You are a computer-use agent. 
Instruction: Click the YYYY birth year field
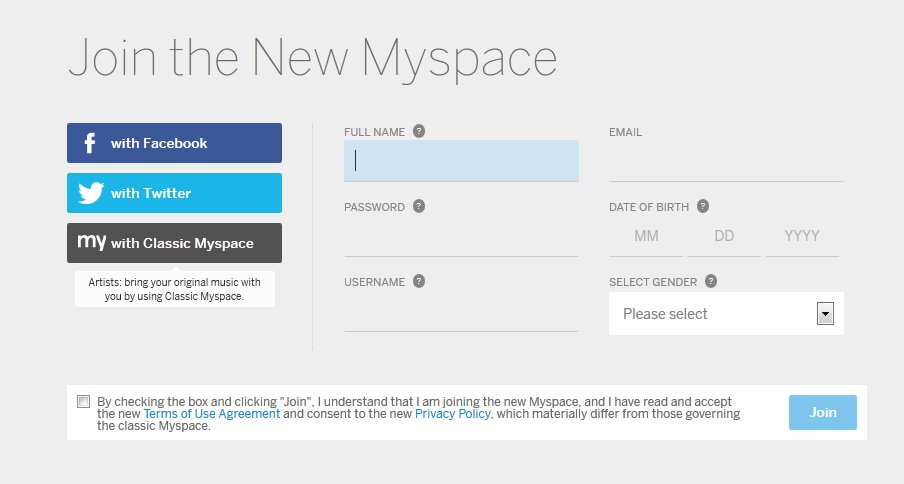click(x=802, y=236)
